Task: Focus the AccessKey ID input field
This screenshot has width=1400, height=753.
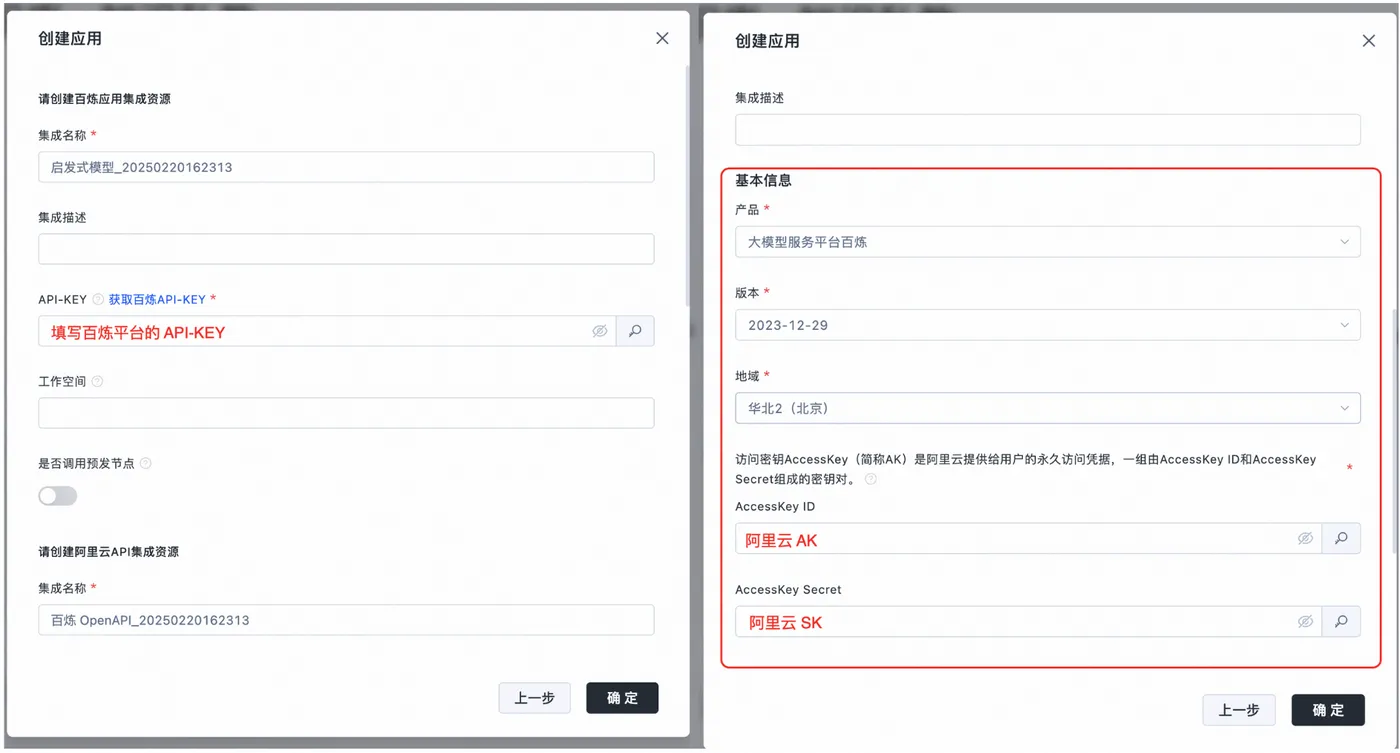Action: click(x=1028, y=538)
